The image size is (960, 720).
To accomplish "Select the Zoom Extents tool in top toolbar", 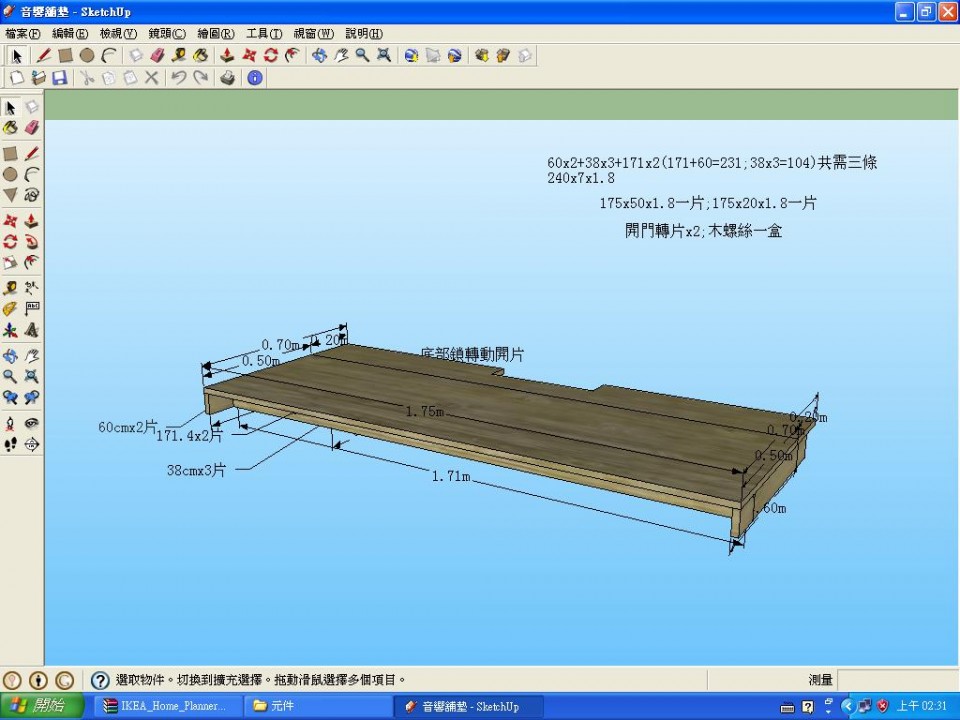I will (384, 55).
